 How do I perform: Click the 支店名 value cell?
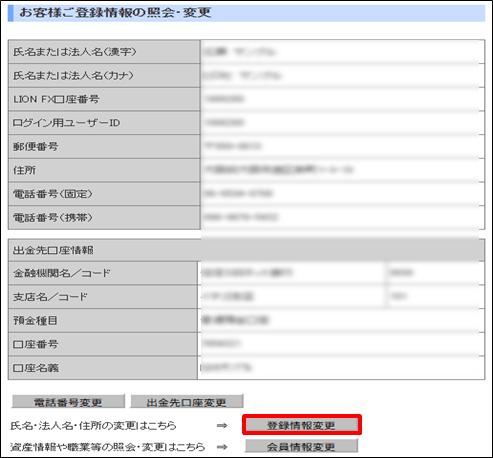click(x=292, y=296)
